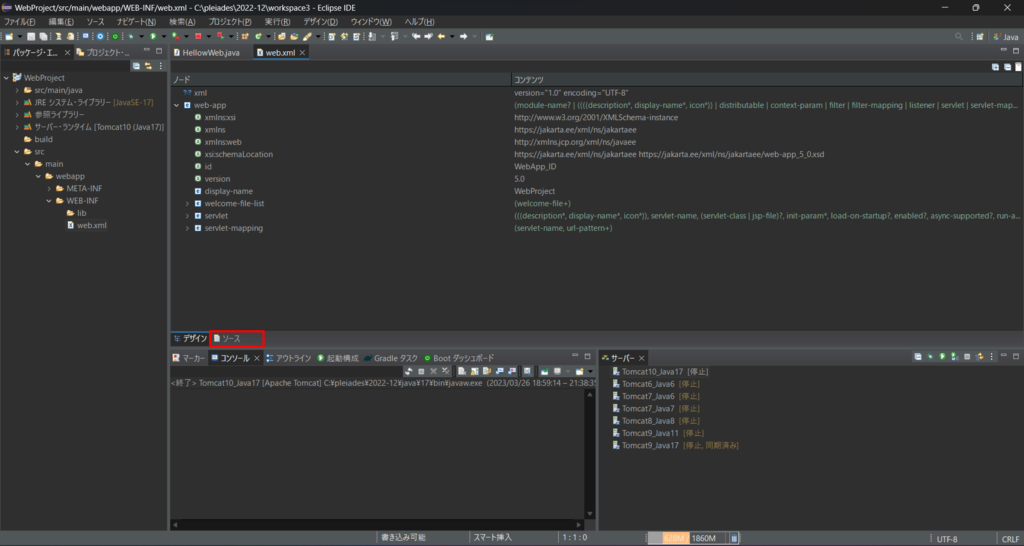Click Expand All icon in XML editor
Image resolution: width=1024 pixels, height=546 pixels.
coord(995,67)
